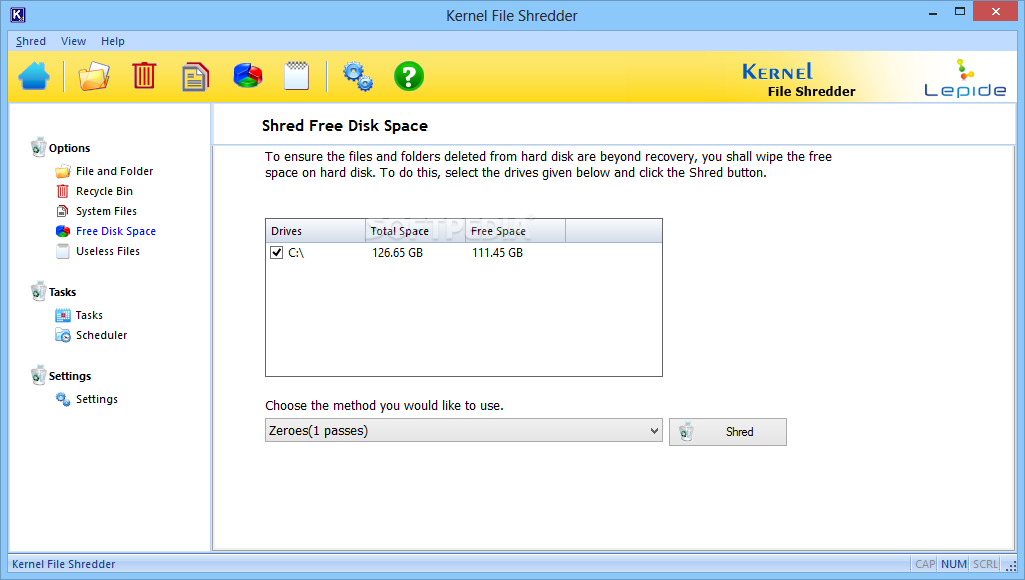Click the document icon beside System Files
This screenshot has width=1025, height=580.
tap(63, 211)
